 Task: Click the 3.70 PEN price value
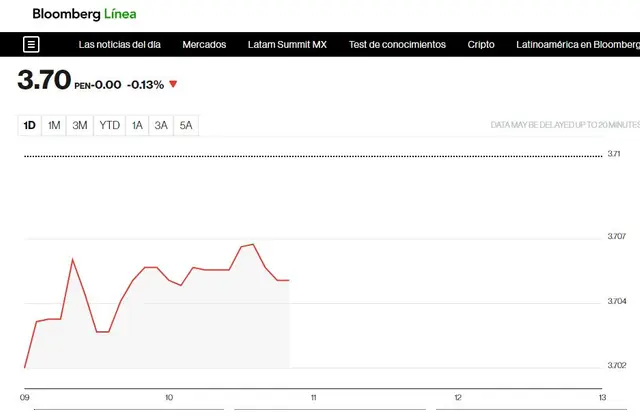click(x=43, y=81)
